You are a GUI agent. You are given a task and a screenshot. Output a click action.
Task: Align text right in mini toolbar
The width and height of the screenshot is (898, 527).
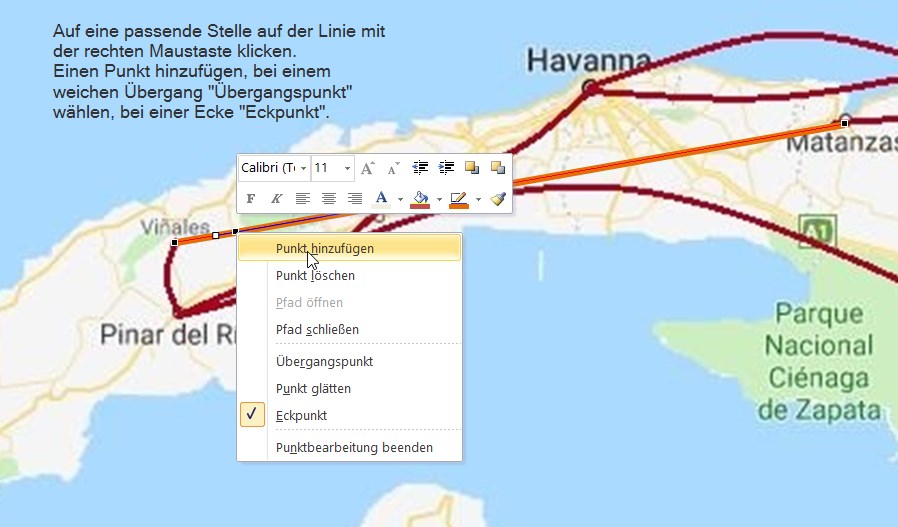pos(355,199)
